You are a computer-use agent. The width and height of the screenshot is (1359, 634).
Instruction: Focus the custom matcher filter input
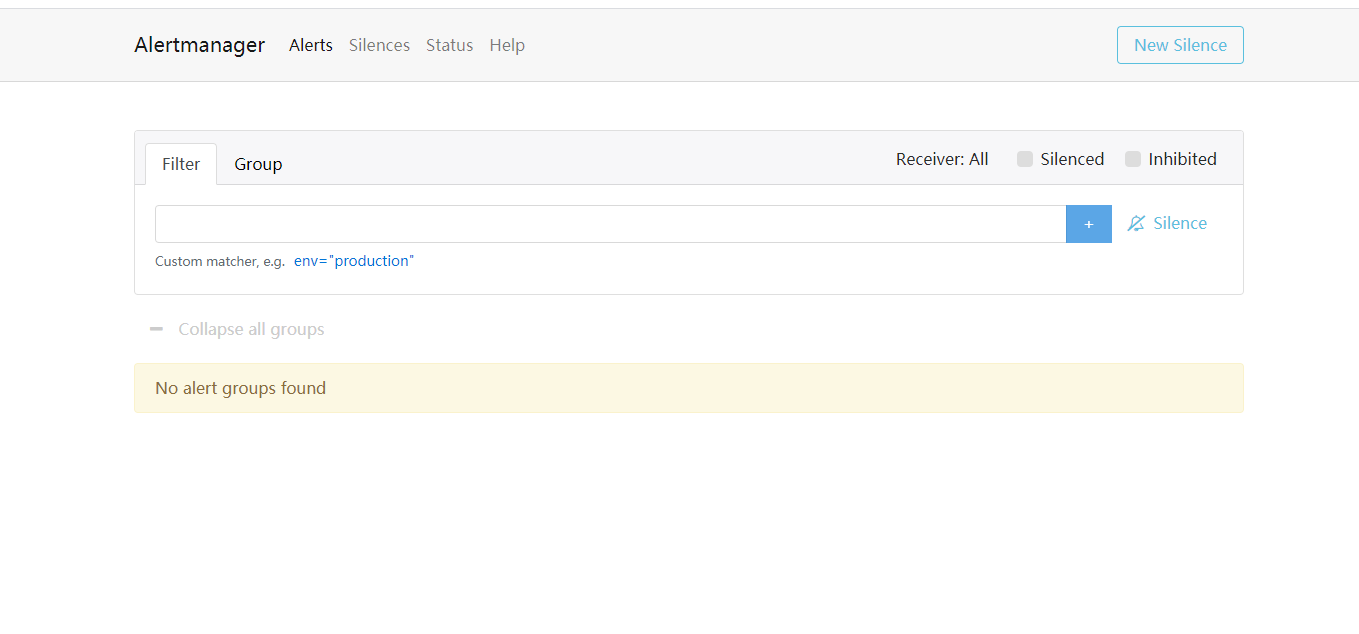pyautogui.click(x=610, y=224)
